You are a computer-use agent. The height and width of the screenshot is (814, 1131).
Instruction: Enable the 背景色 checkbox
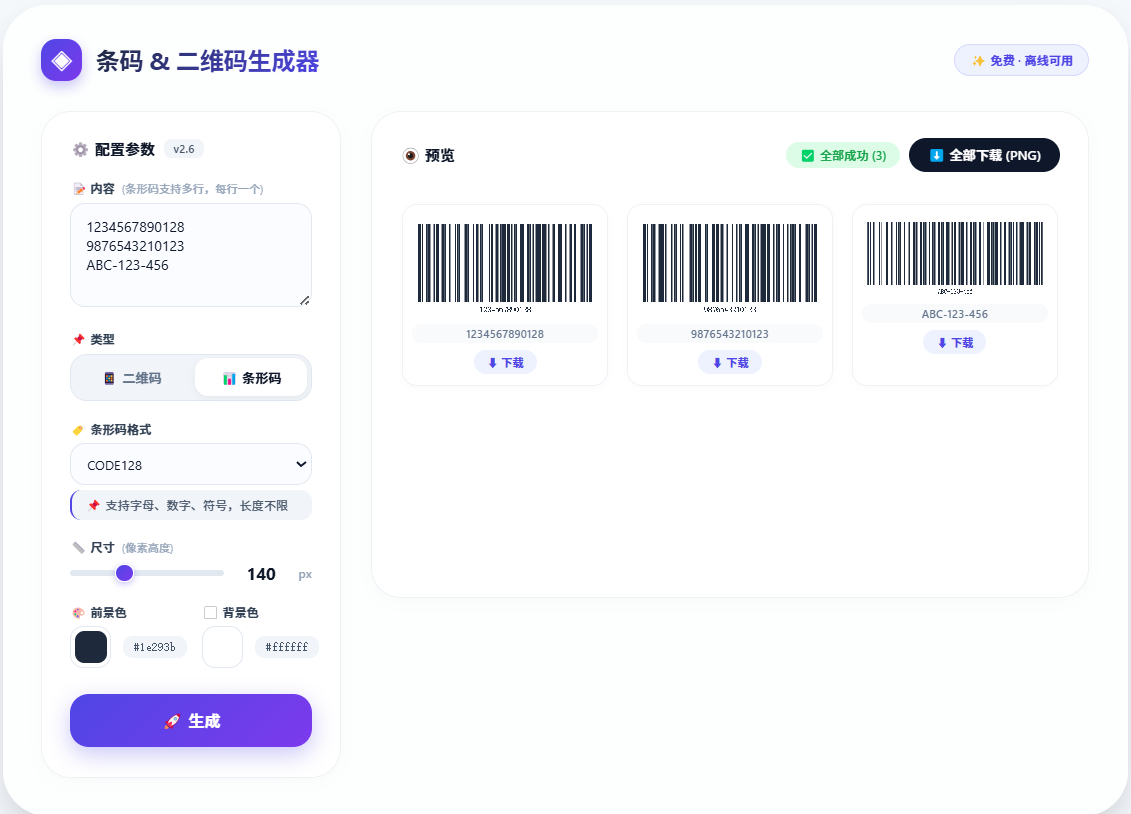click(211, 613)
